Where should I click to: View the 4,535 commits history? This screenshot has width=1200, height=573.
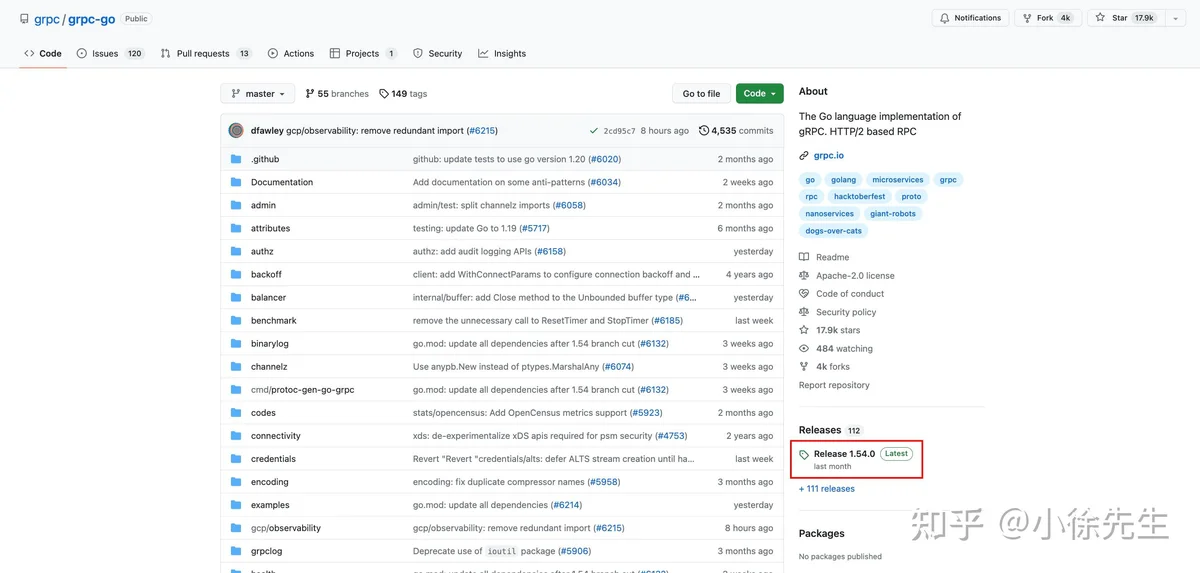[x=736, y=130]
